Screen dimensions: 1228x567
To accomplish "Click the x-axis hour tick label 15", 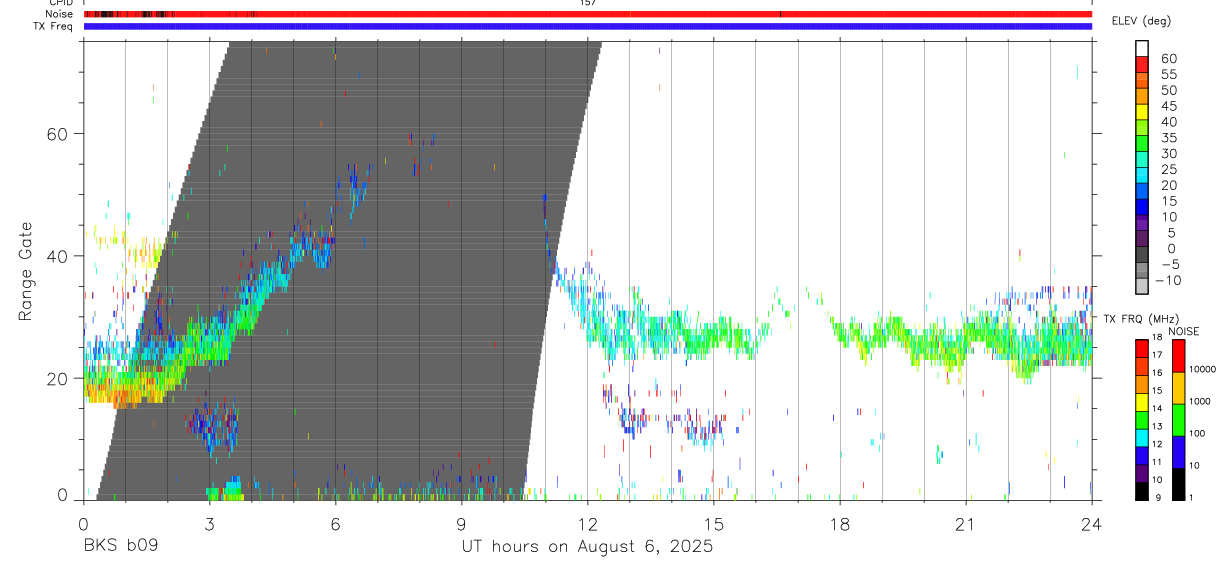I will point(713,524).
